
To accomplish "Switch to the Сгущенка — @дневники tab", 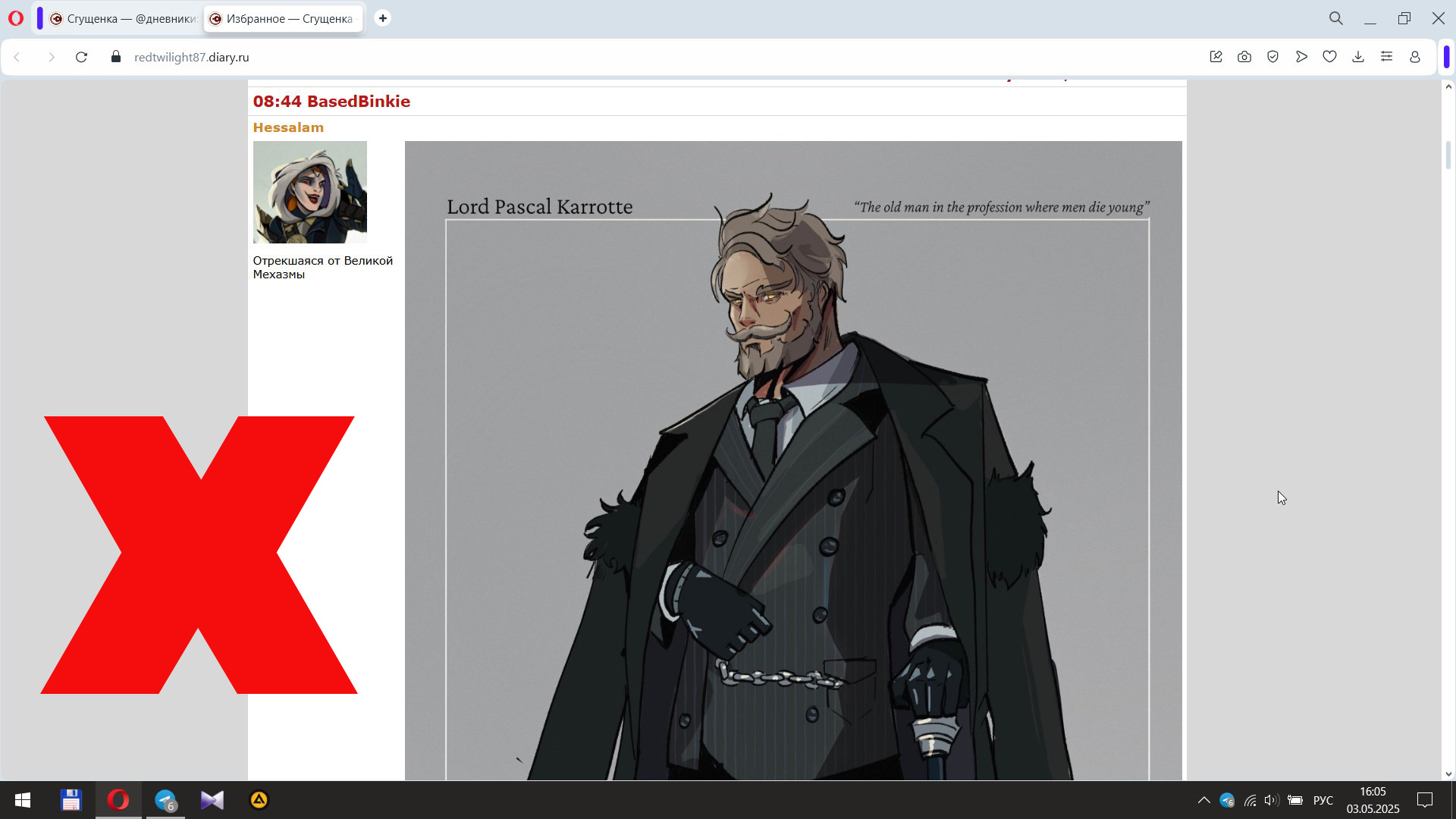I will [x=124, y=18].
